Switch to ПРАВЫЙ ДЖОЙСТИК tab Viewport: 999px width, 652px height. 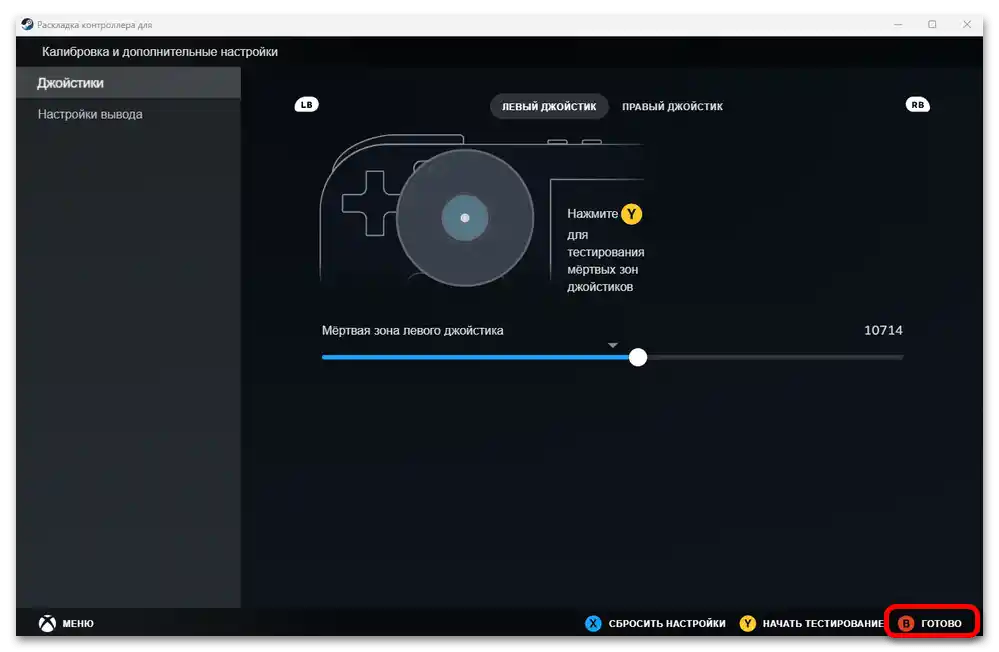click(672, 106)
